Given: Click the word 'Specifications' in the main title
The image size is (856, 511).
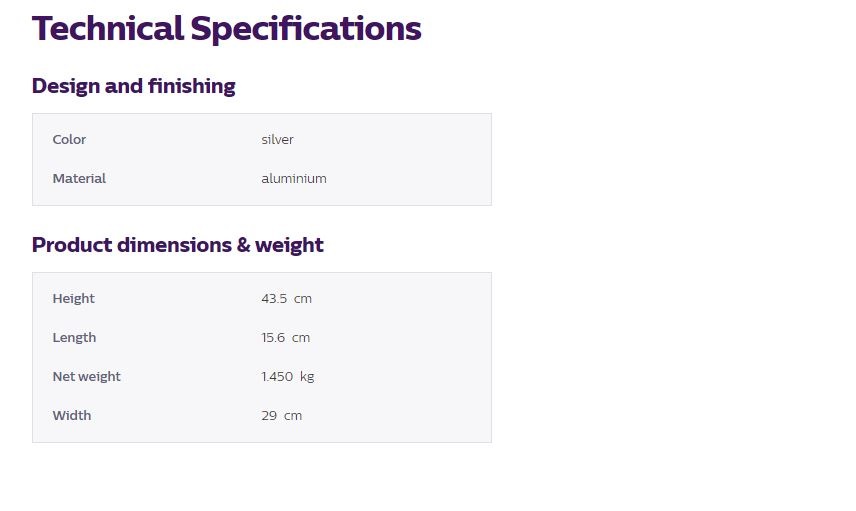Looking at the screenshot, I should click(x=306, y=29).
